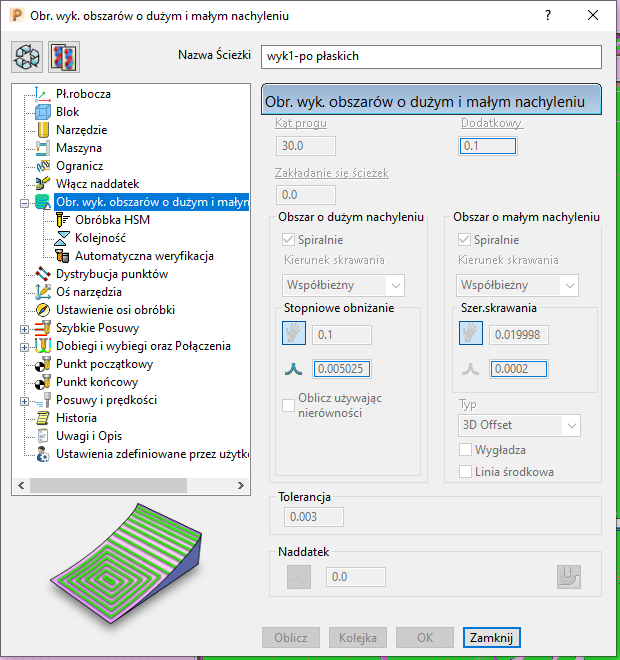Open Kierunek skrawania dropdown for large slope
Image resolution: width=620 pixels, height=660 pixels.
point(343,285)
